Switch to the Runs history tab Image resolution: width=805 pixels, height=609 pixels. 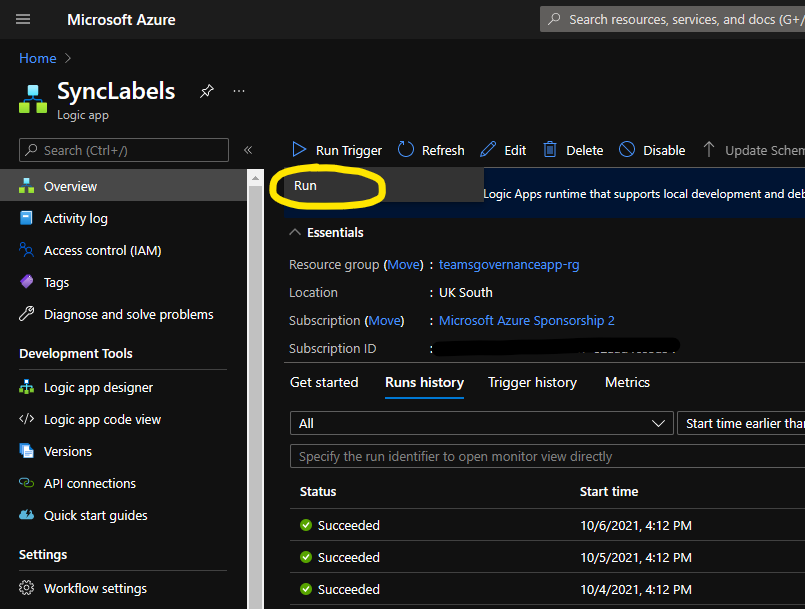pos(425,383)
